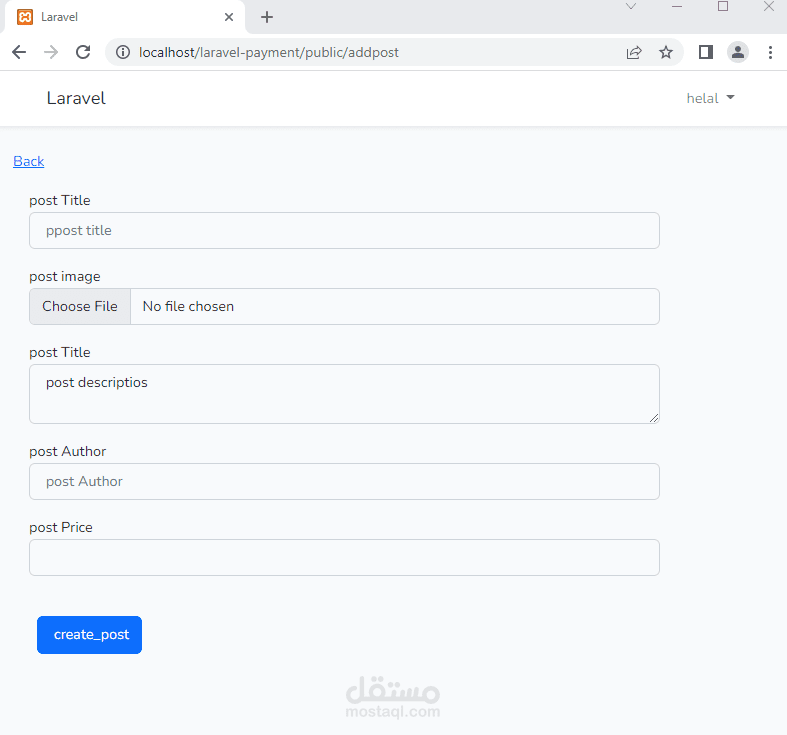
Task: Click the post Price label
Action: [61, 527]
